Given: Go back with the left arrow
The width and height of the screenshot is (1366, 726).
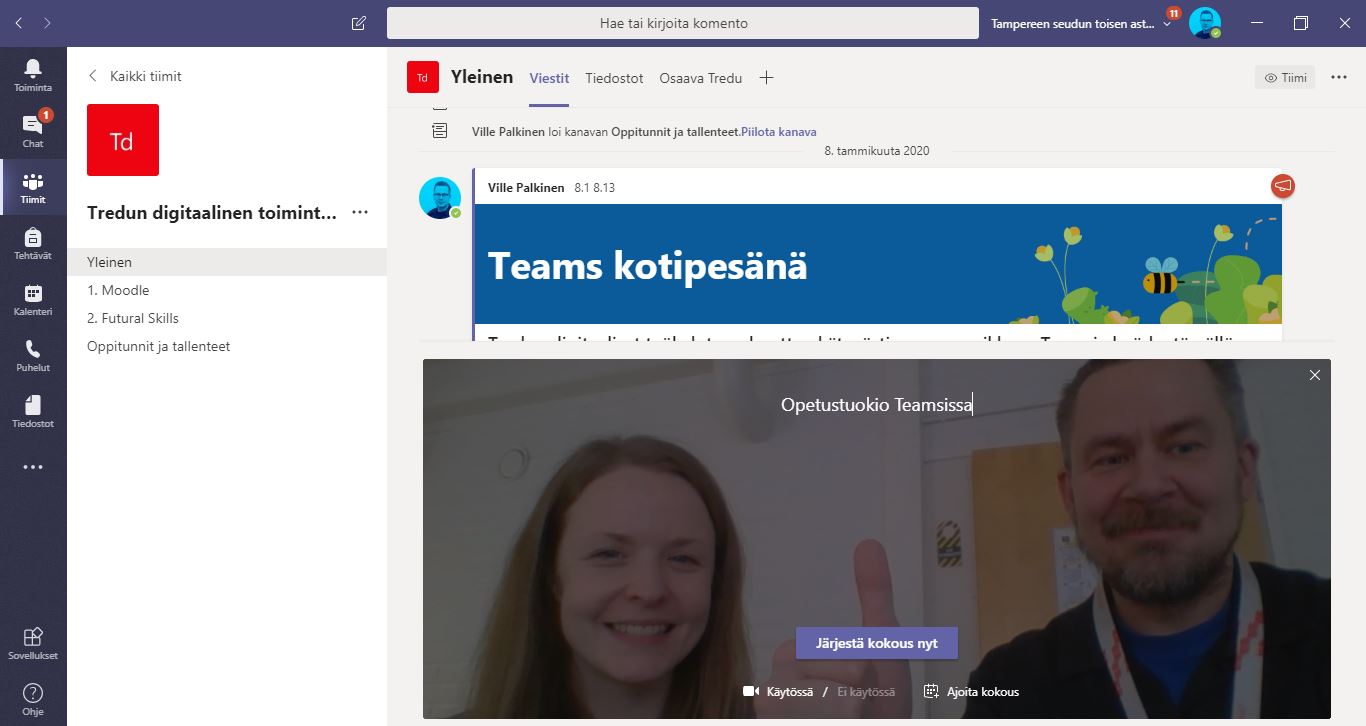Looking at the screenshot, I should point(19,22).
